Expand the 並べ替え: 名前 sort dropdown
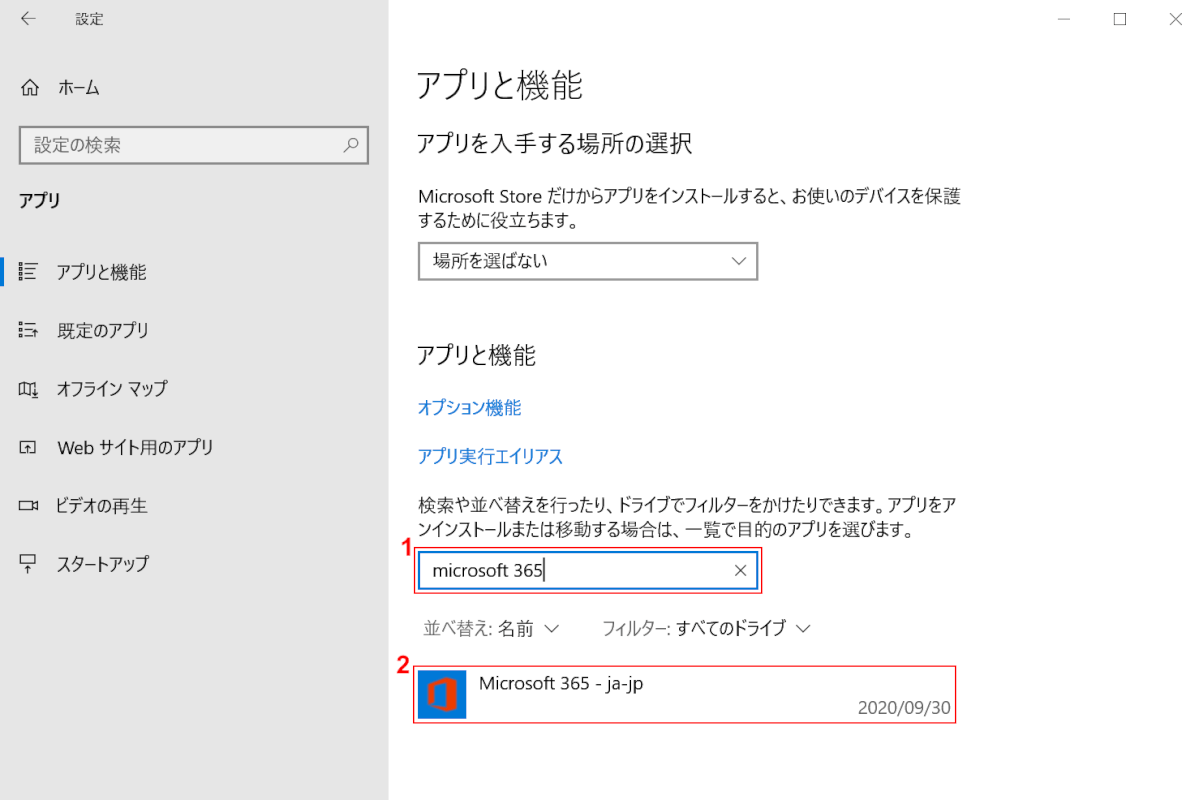The width and height of the screenshot is (1199, 800). click(x=491, y=629)
